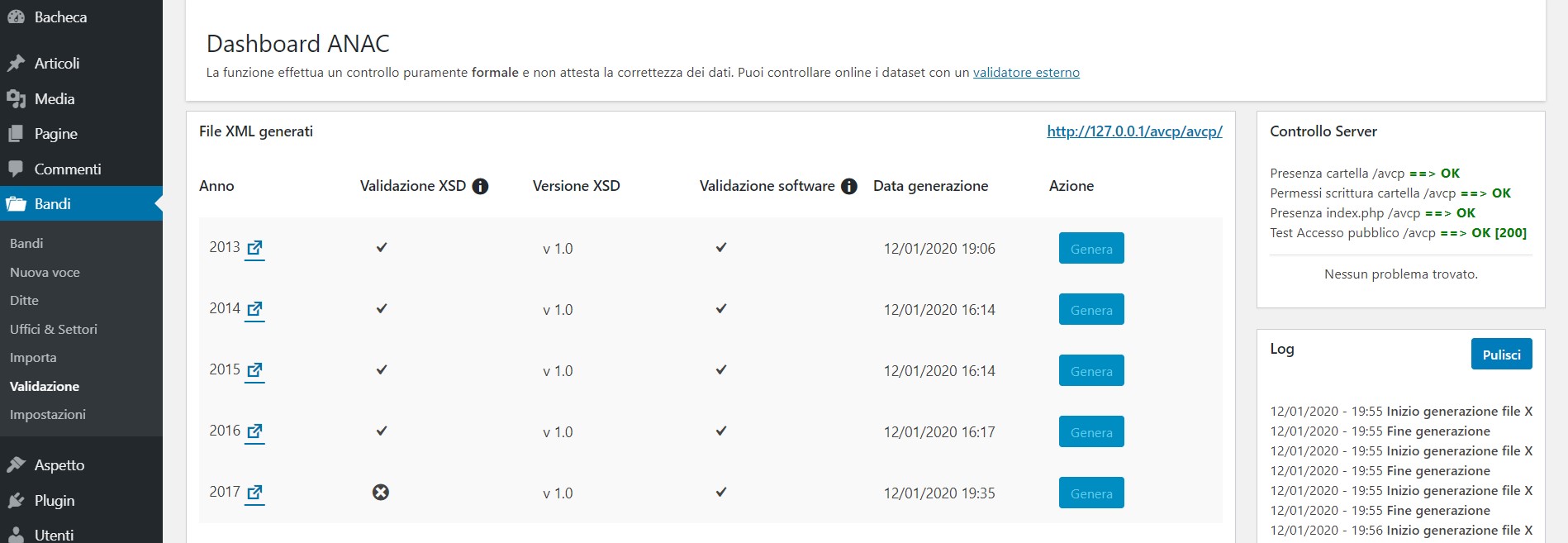Click the date 12/01/2020 19:35
This screenshot has height=543, width=1568.
939,493
